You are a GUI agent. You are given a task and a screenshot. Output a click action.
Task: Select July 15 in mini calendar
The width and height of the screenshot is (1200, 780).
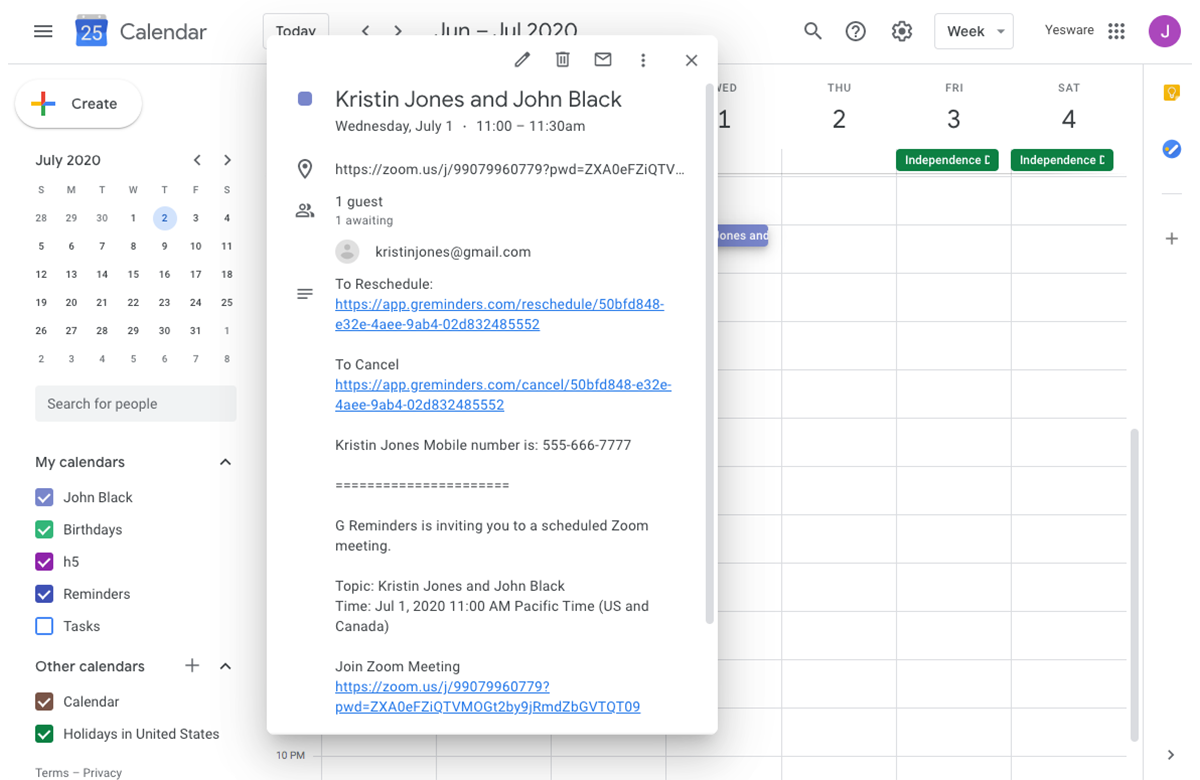point(133,274)
